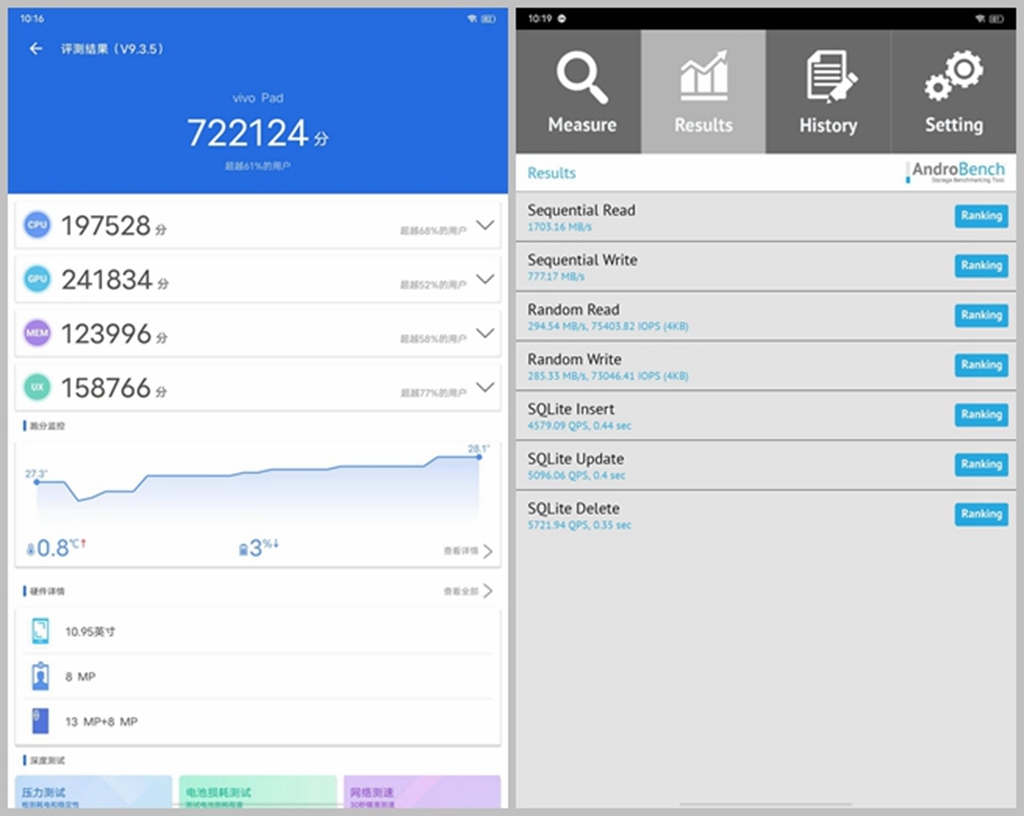Tap the vivo Pad device name

pyautogui.click(x=258, y=98)
